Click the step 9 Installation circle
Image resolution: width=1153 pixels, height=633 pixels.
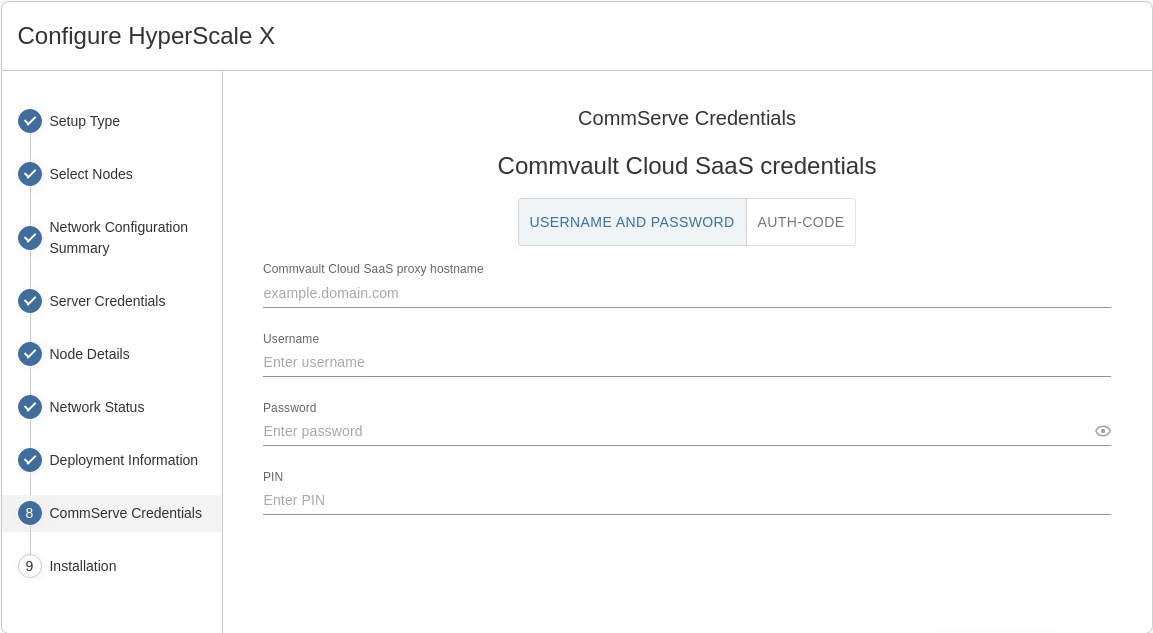point(30,566)
